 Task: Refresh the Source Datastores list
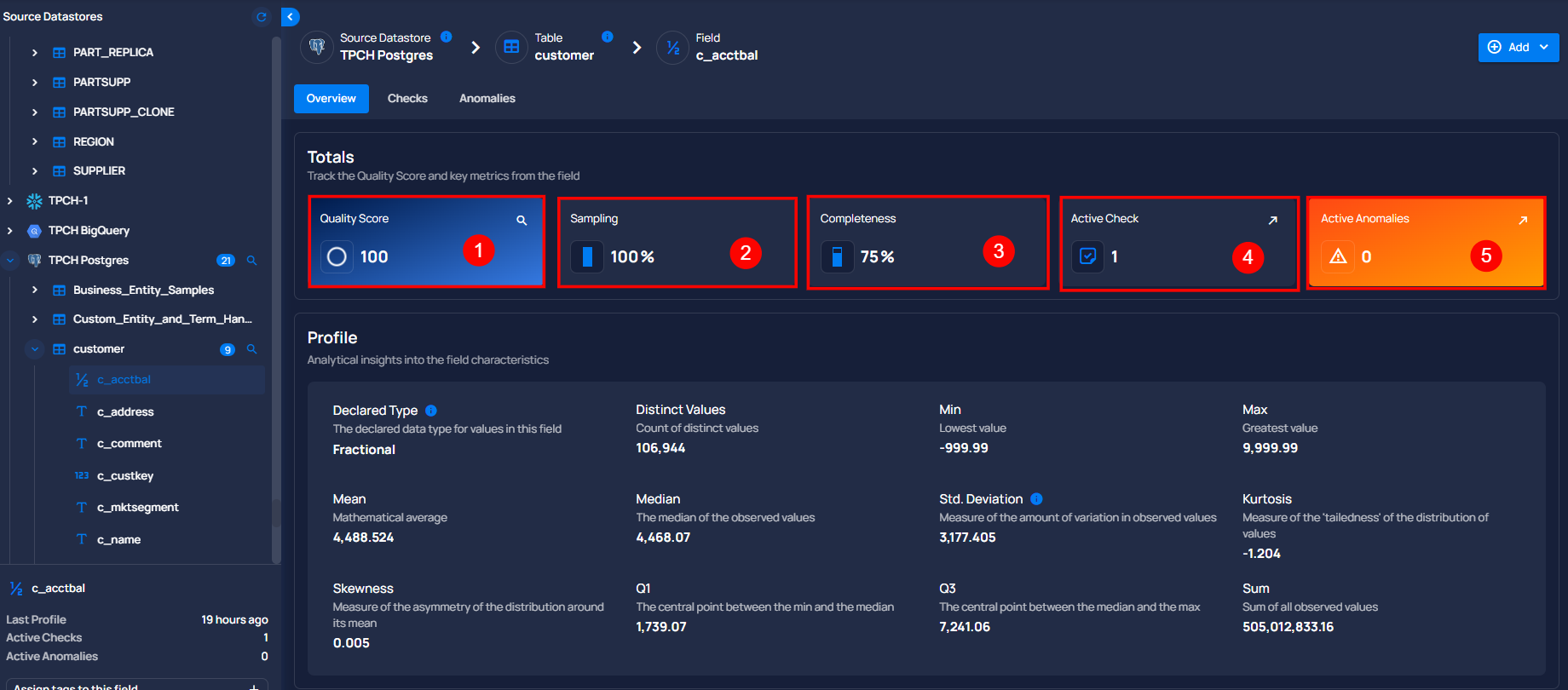coord(262,16)
